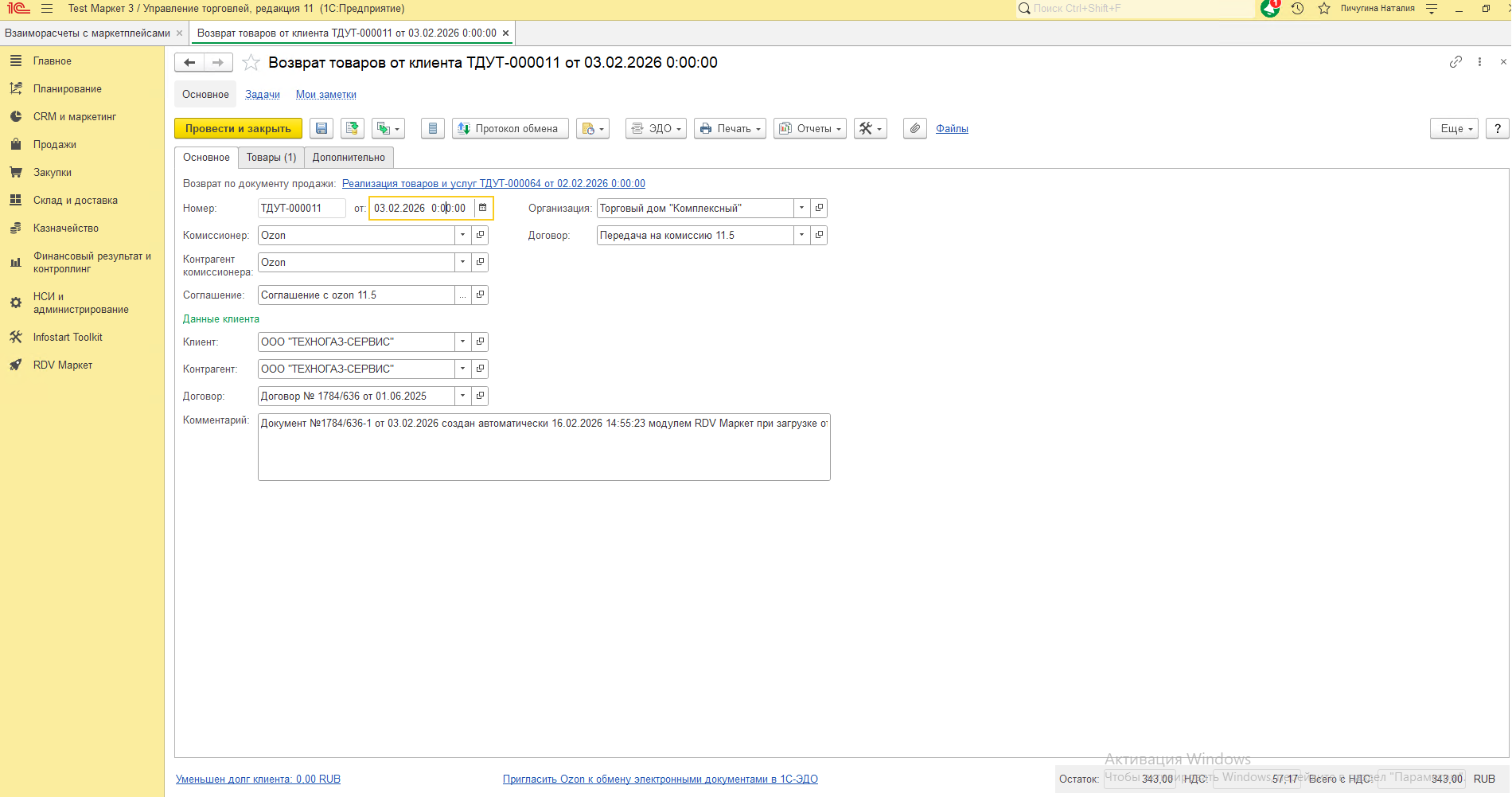This screenshot has height=797, width=1512.
Task: Expand the client Контрагент dropdown
Action: 462,369
